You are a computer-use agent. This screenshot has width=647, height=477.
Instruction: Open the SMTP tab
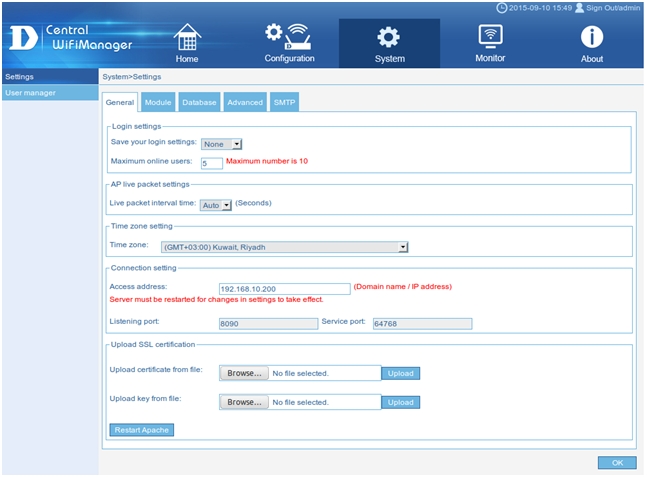point(284,102)
